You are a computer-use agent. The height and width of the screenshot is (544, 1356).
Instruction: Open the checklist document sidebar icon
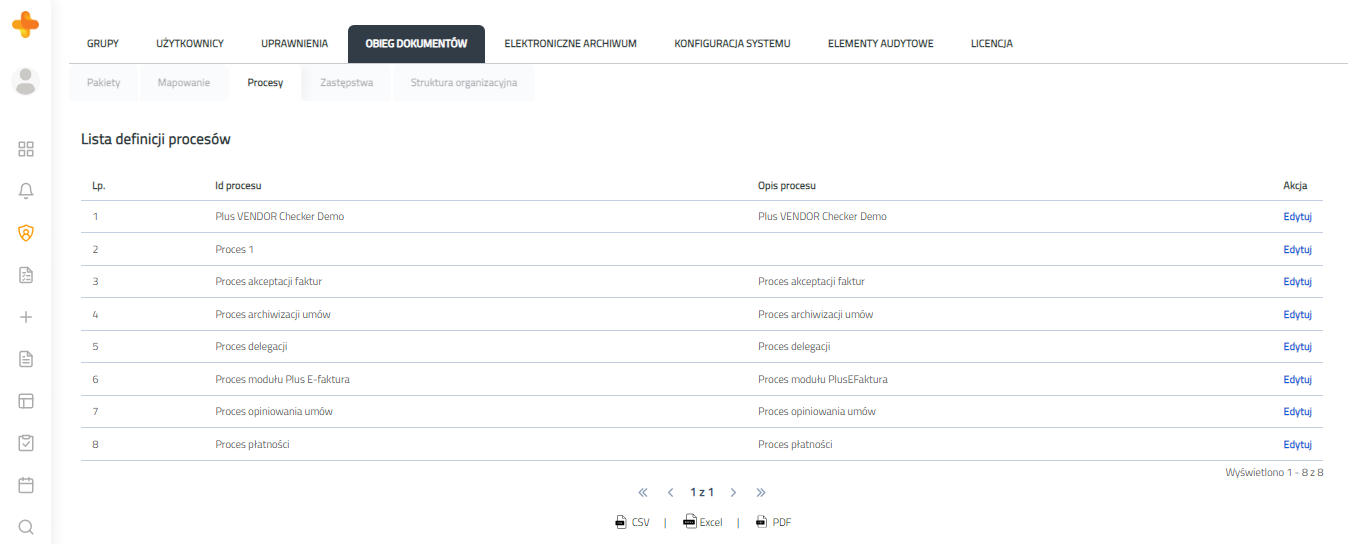click(26, 275)
